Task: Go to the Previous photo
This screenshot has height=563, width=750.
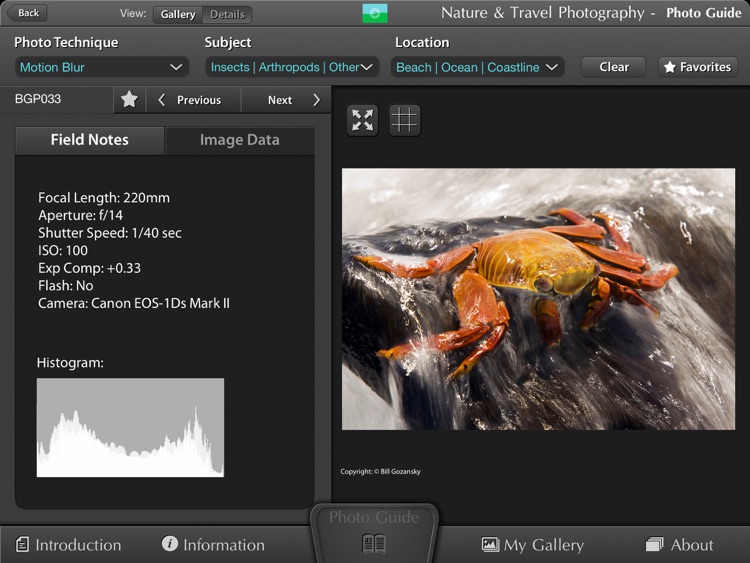Action: click(x=193, y=100)
